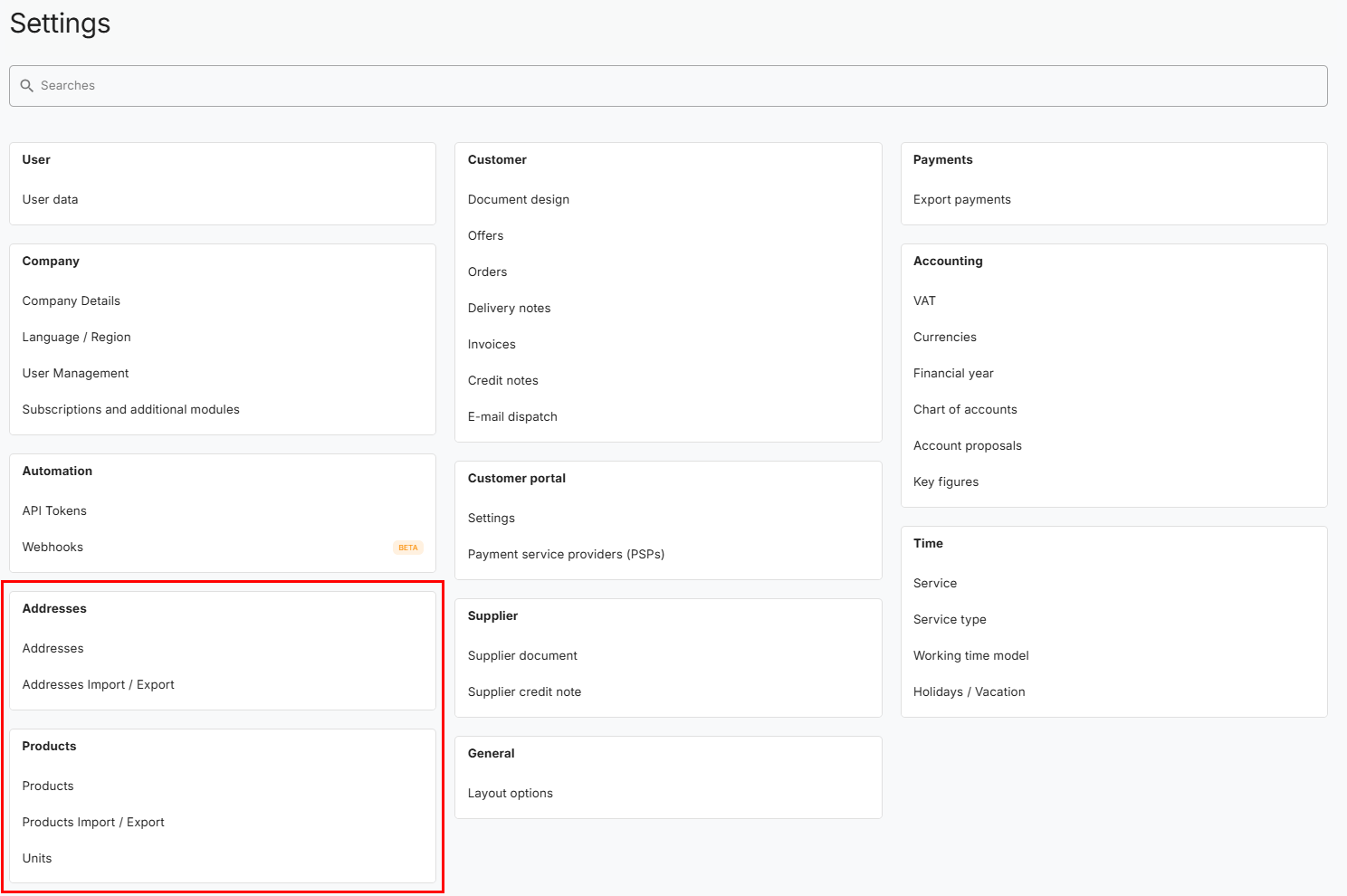
Task: Go to Chart of accounts
Action: (x=965, y=410)
